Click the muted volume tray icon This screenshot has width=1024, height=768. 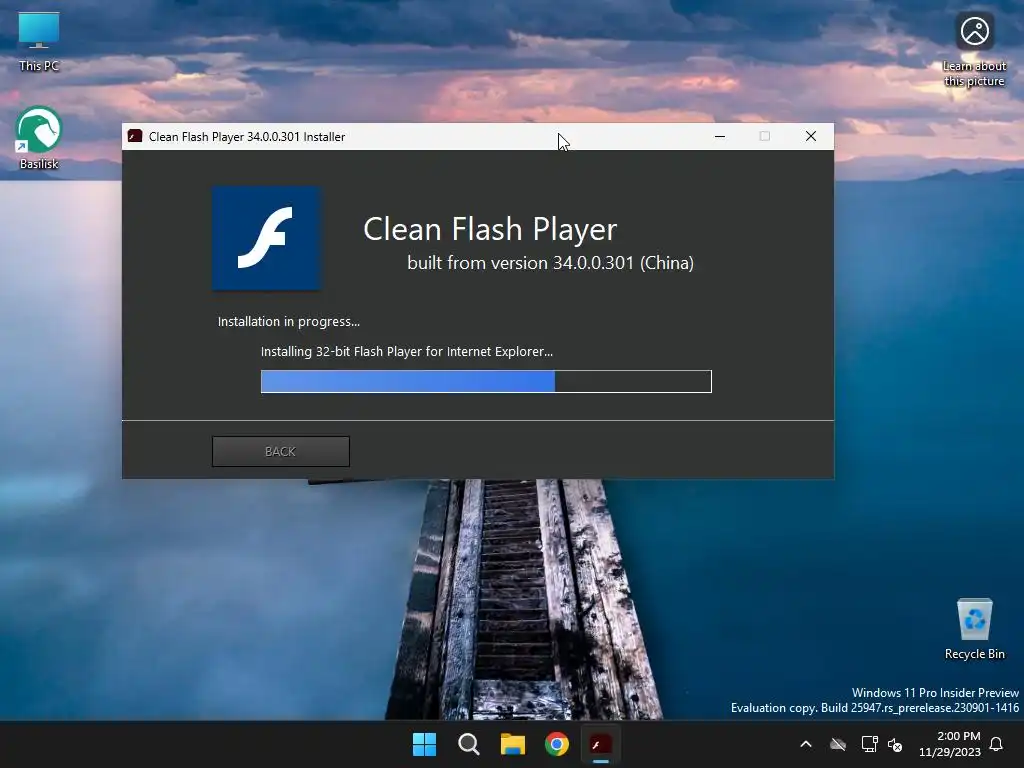click(895, 744)
